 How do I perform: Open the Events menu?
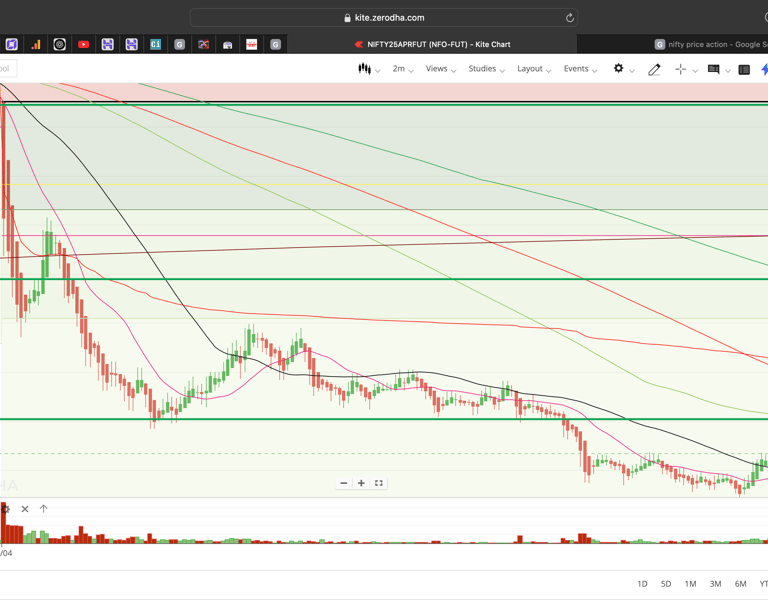pyautogui.click(x=580, y=69)
